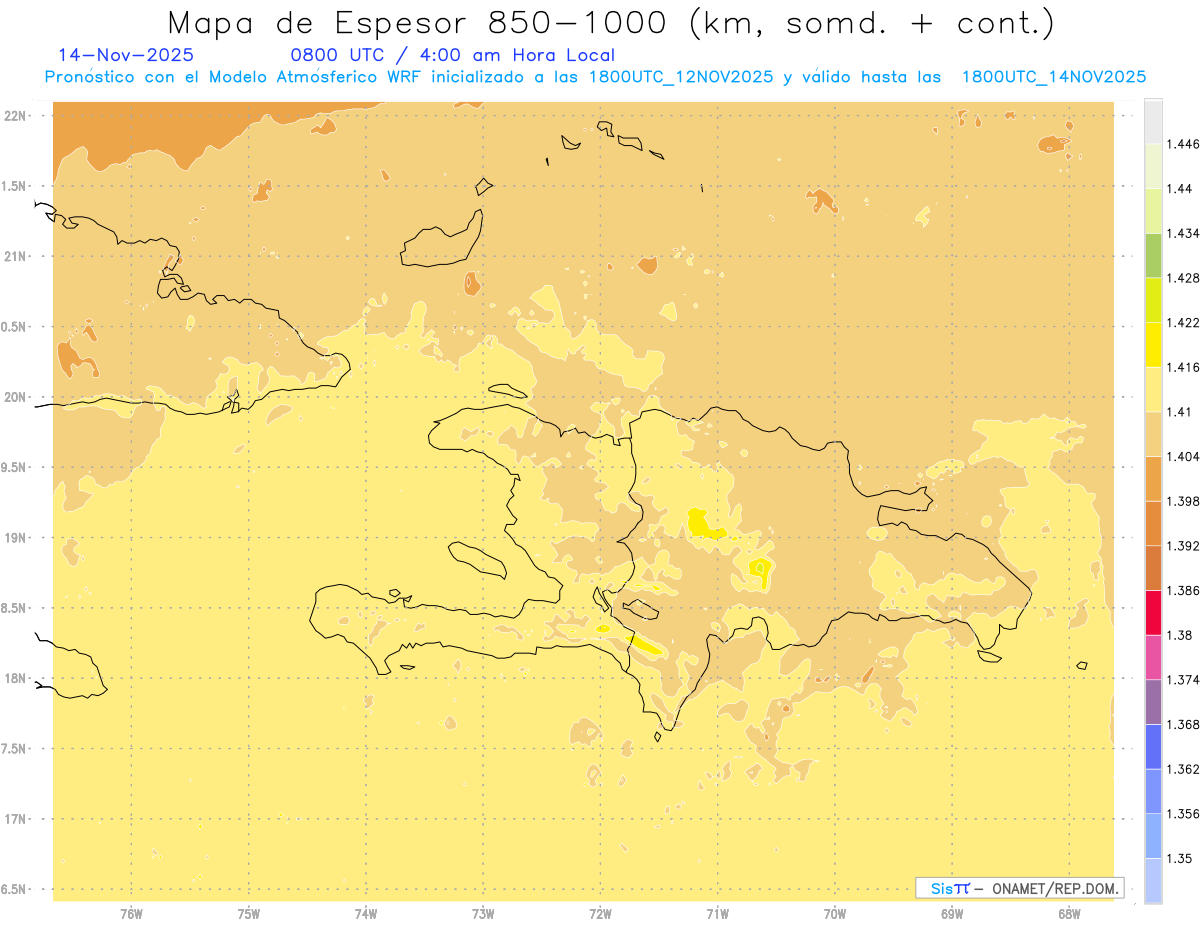Click the '1.362' color scale label
The image size is (1200, 927).
(x=1183, y=769)
